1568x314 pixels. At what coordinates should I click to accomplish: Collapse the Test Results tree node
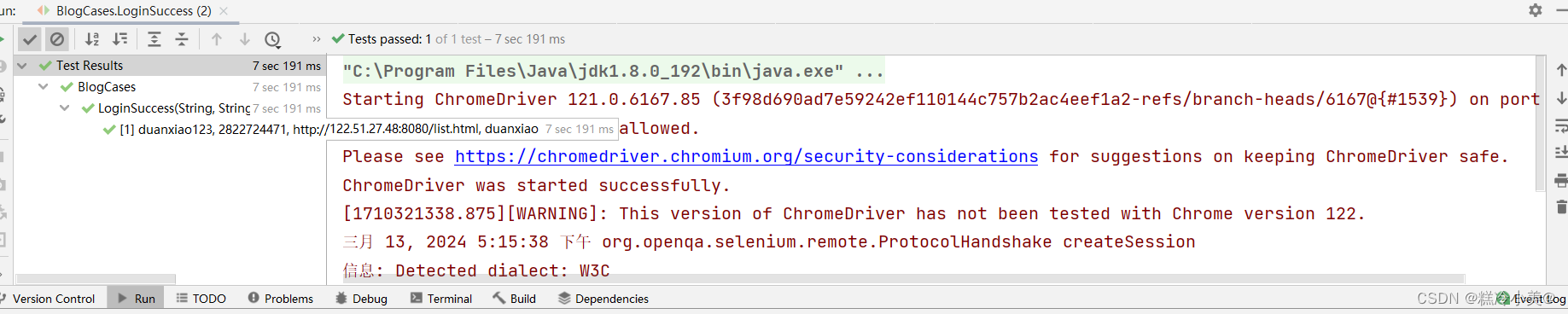[x=22, y=66]
